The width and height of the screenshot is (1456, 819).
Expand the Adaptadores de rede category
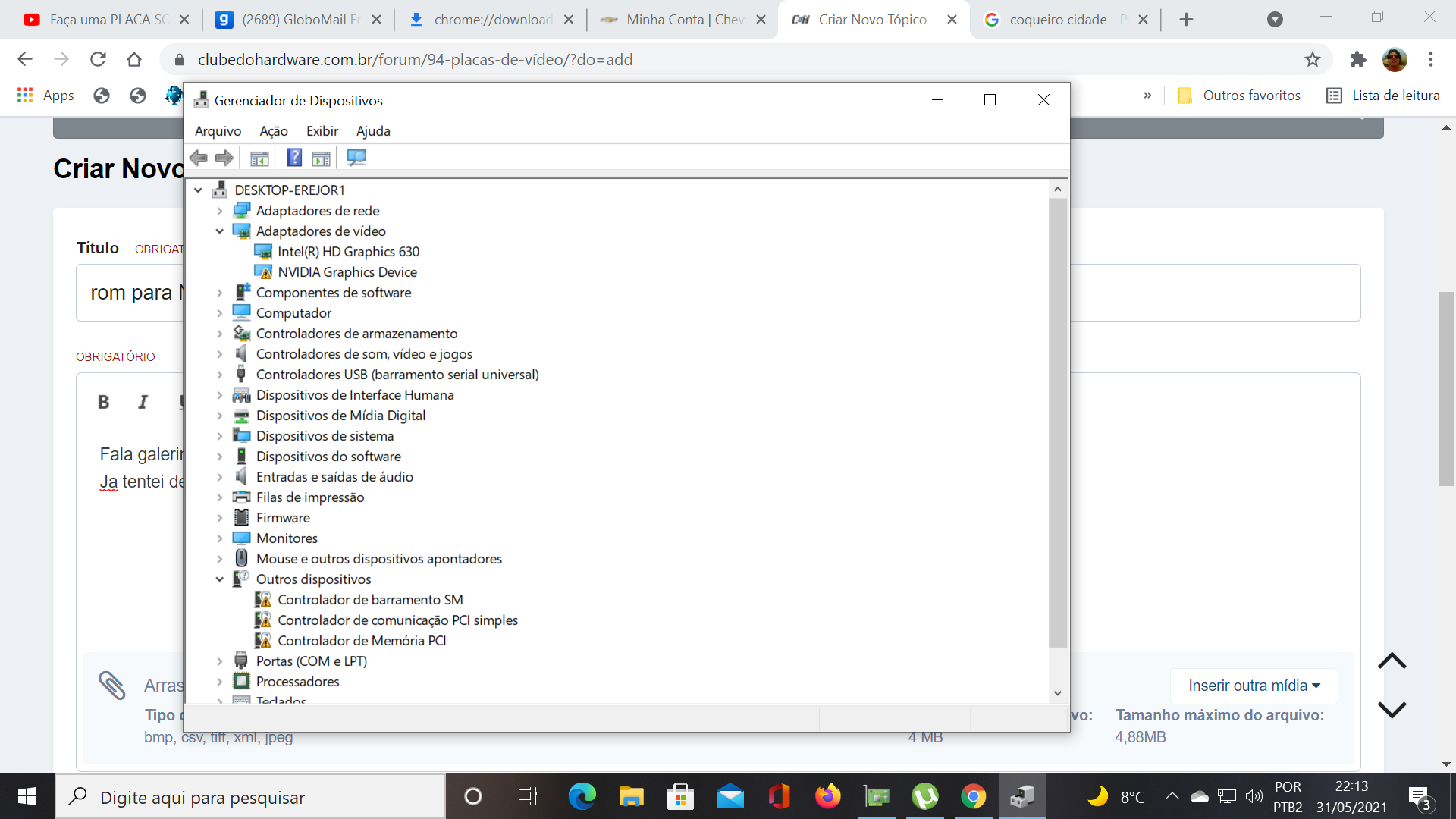click(220, 211)
